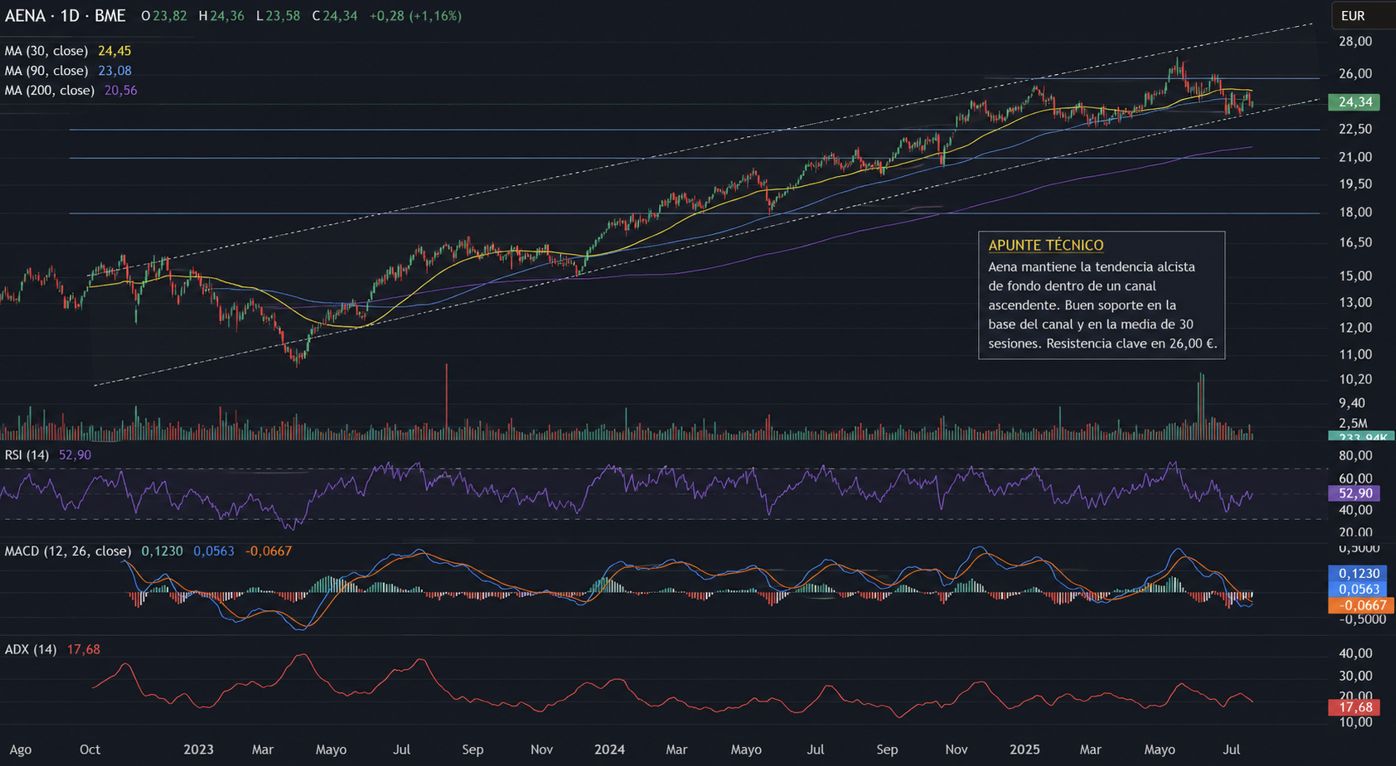This screenshot has height=766, width=1396.
Task: Select the MA (90, close) legend
Action: coord(46,71)
